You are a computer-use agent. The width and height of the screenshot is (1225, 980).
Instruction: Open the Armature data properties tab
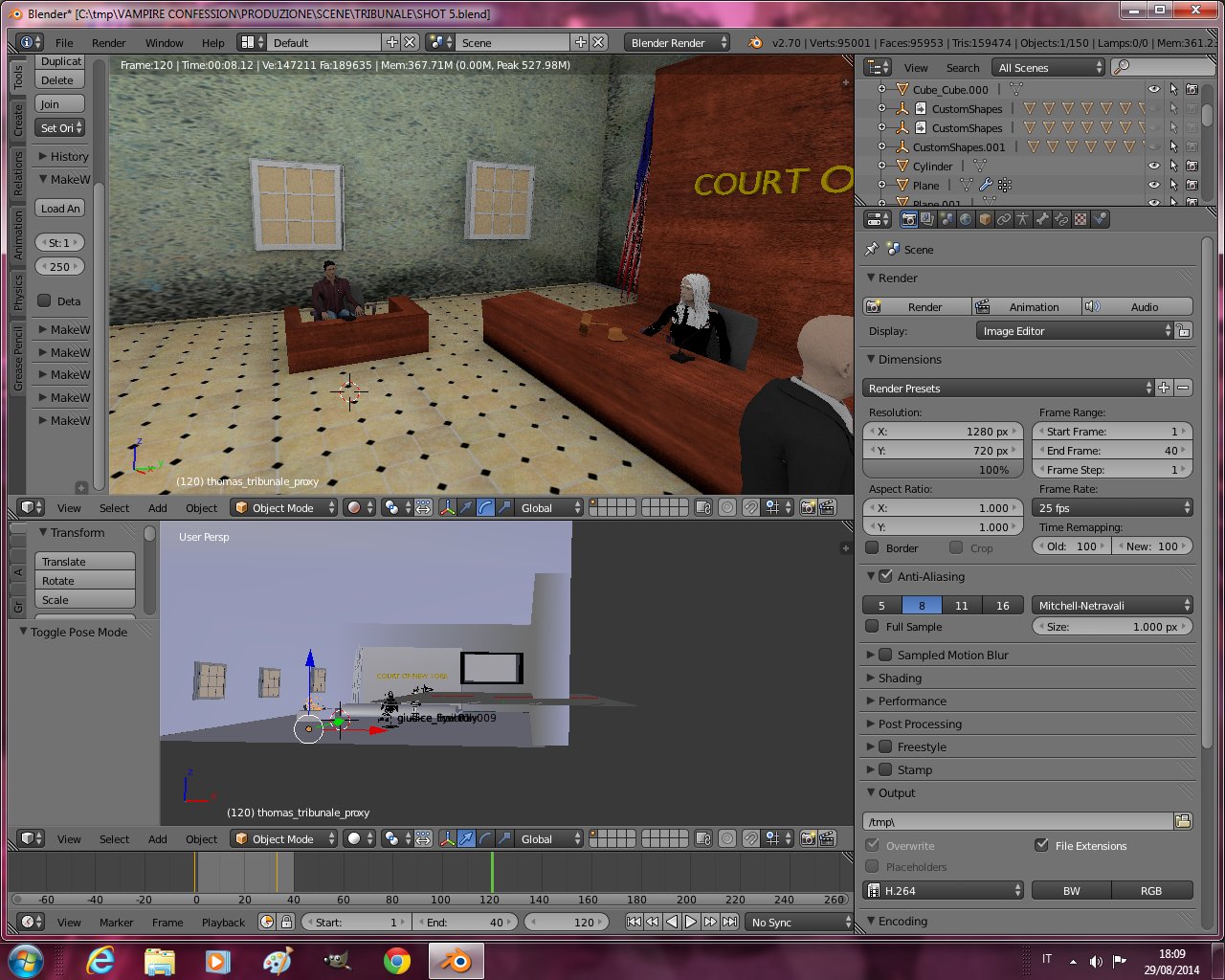[1023, 219]
